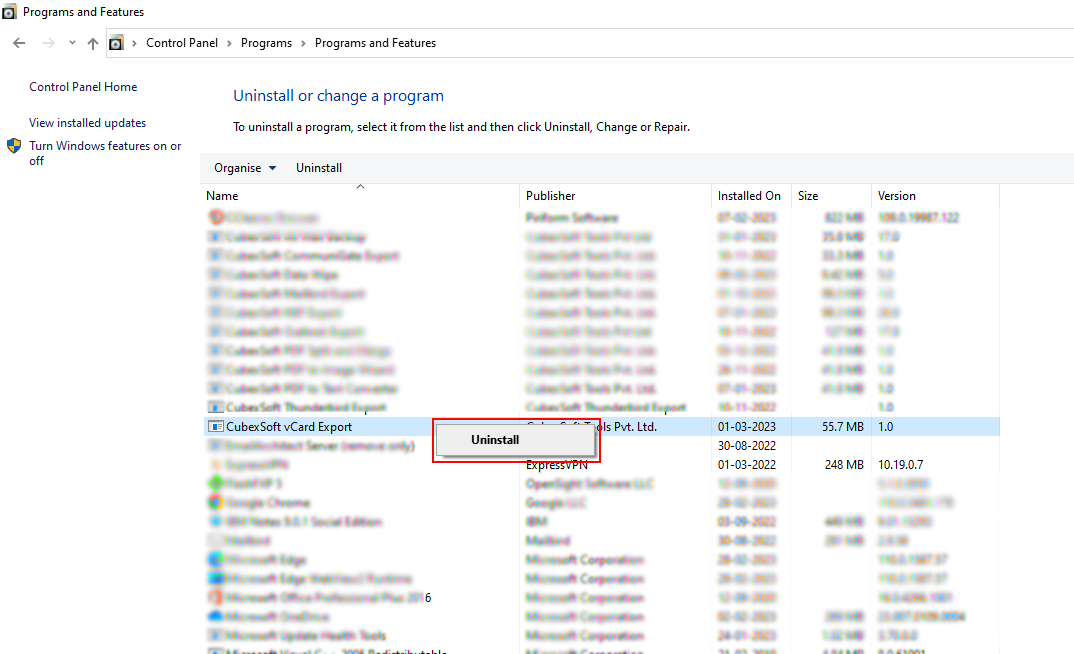
Task: Open Turn Windows features on or off
Action: click(x=105, y=153)
